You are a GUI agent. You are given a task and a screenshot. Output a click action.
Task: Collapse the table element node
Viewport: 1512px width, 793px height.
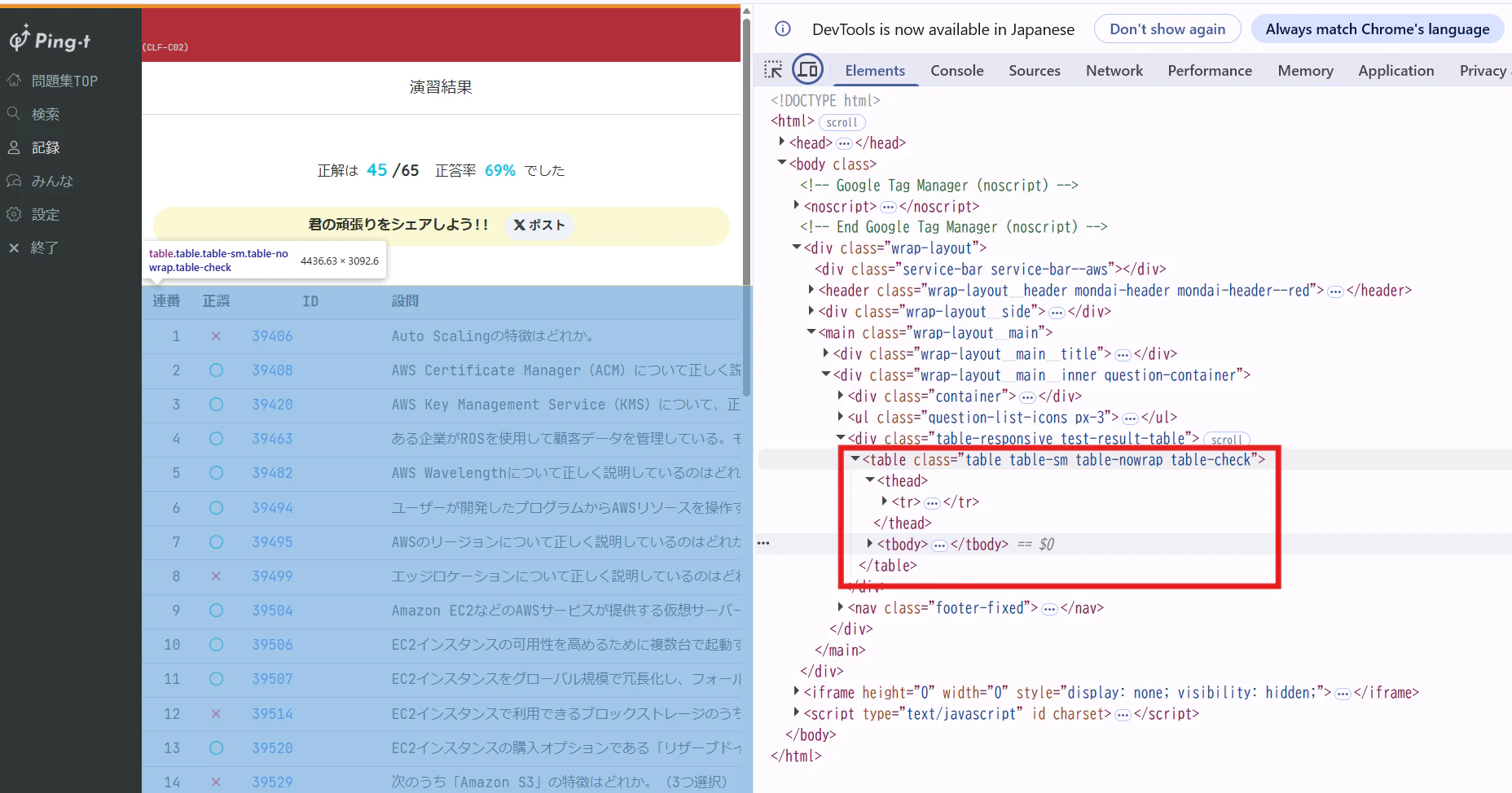[855, 459]
